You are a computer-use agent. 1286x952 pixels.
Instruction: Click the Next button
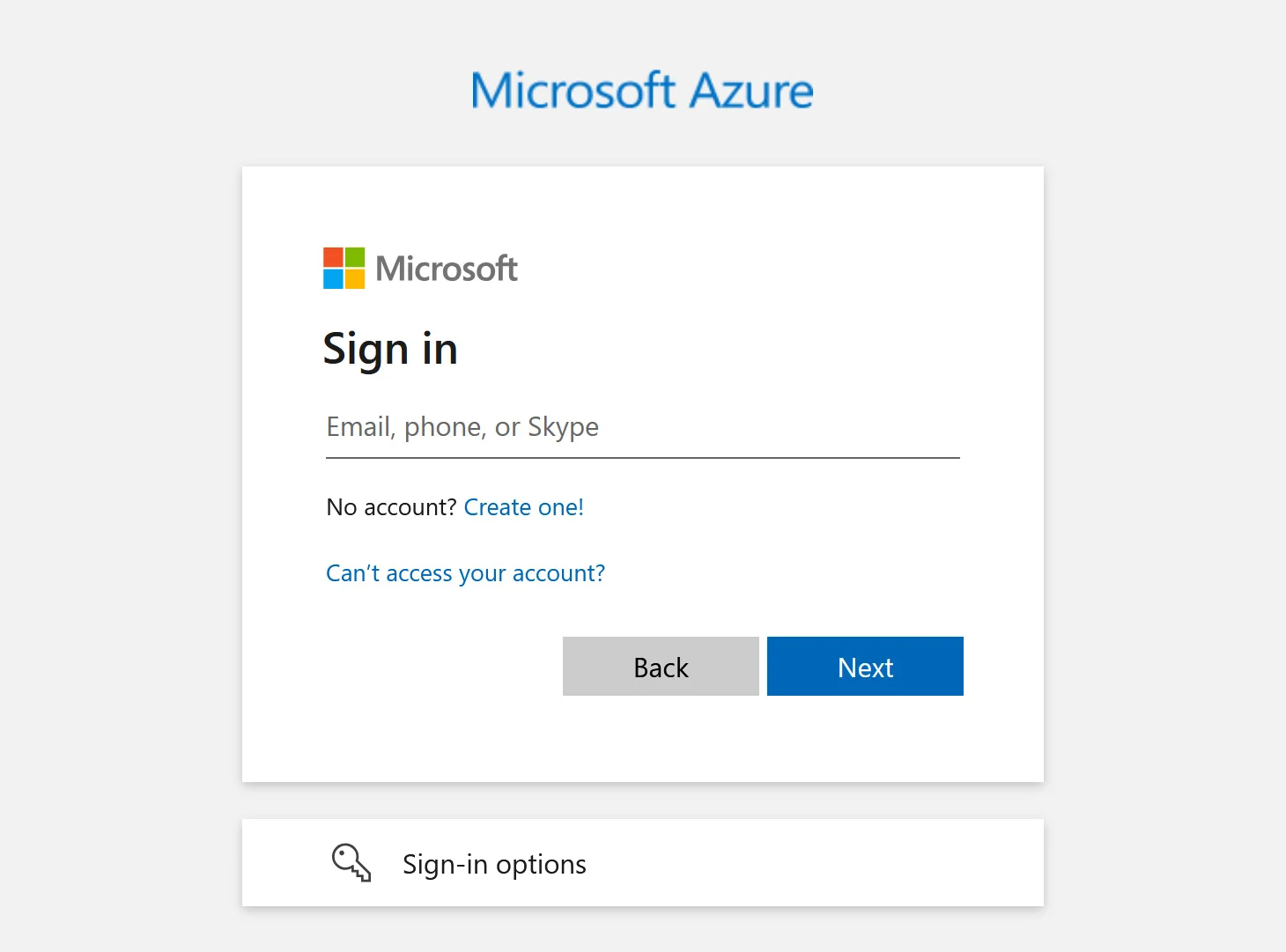pos(864,667)
